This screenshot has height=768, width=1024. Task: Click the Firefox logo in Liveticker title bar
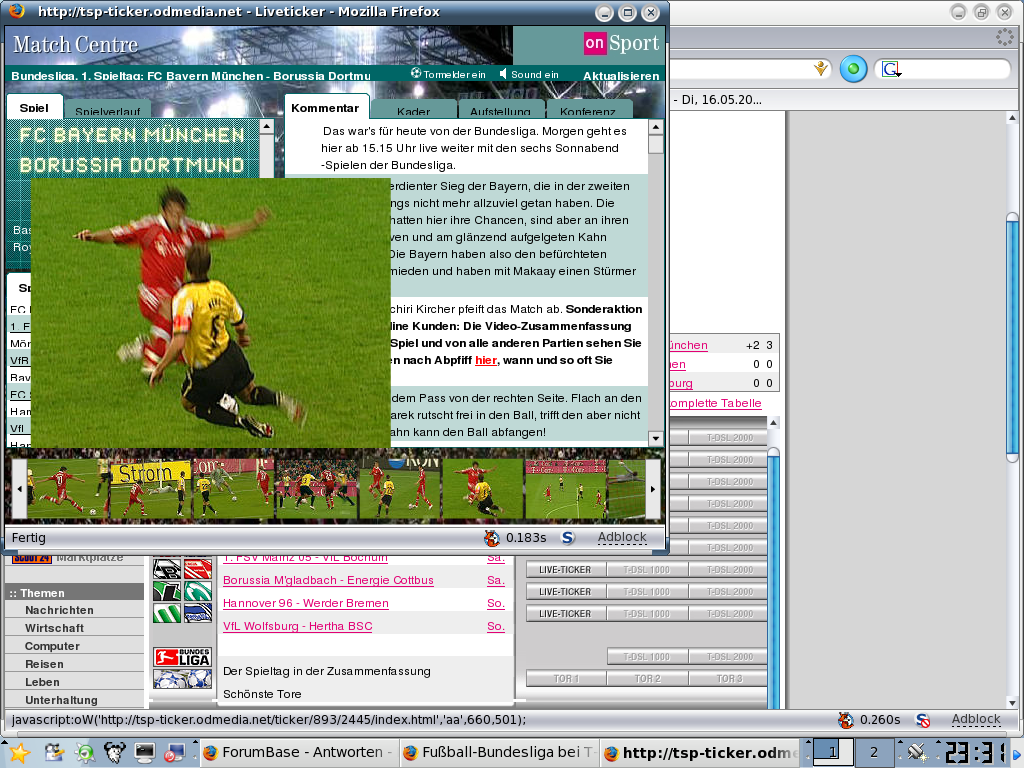(x=16, y=10)
